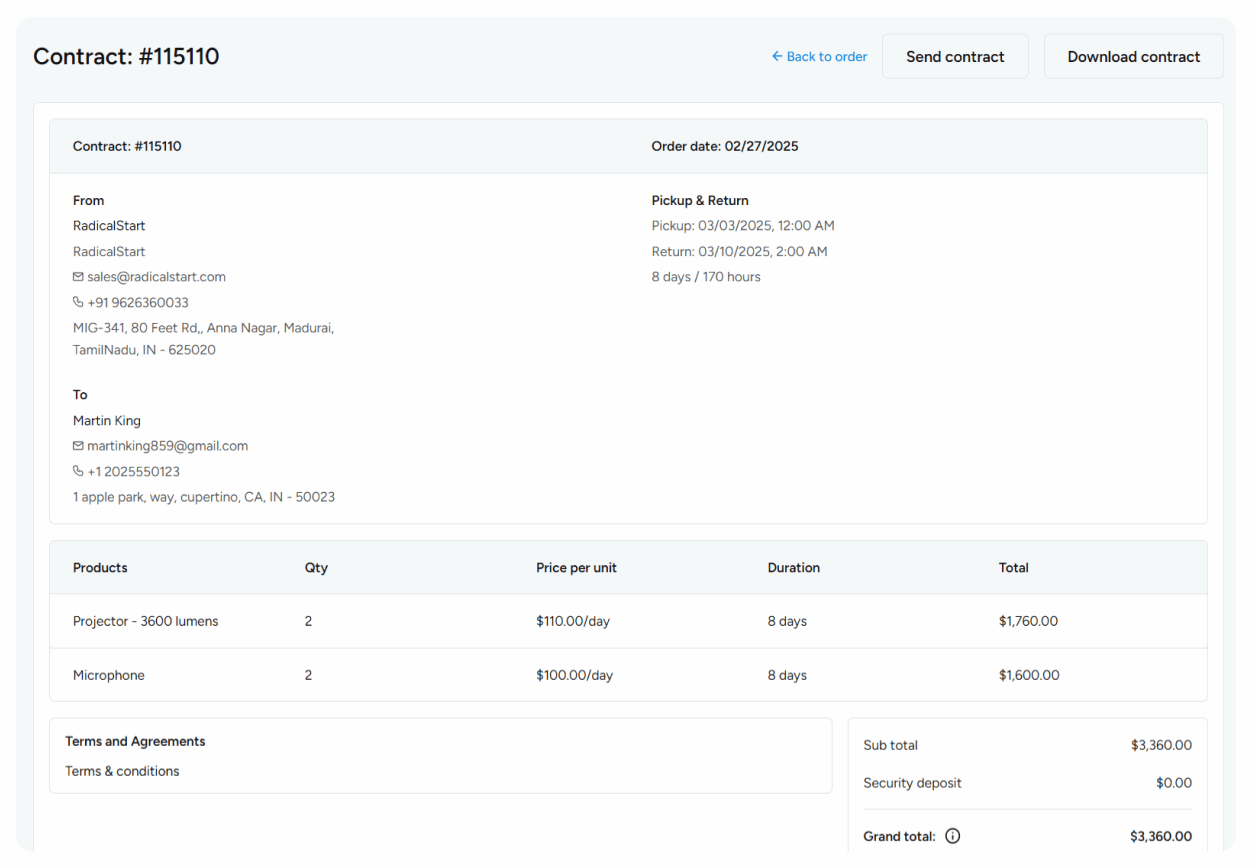This screenshot has width=1252, height=867.
Task: Click the info icon beside Grand total
Action: click(x=952, y=836)
